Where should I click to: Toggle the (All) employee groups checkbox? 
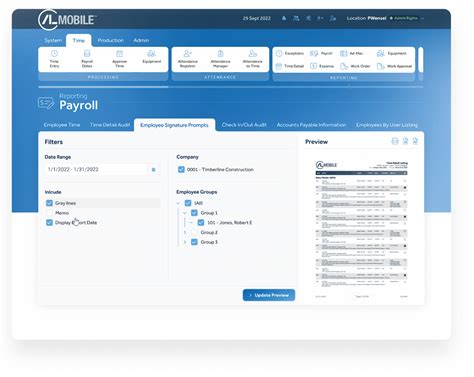[188, 203]
